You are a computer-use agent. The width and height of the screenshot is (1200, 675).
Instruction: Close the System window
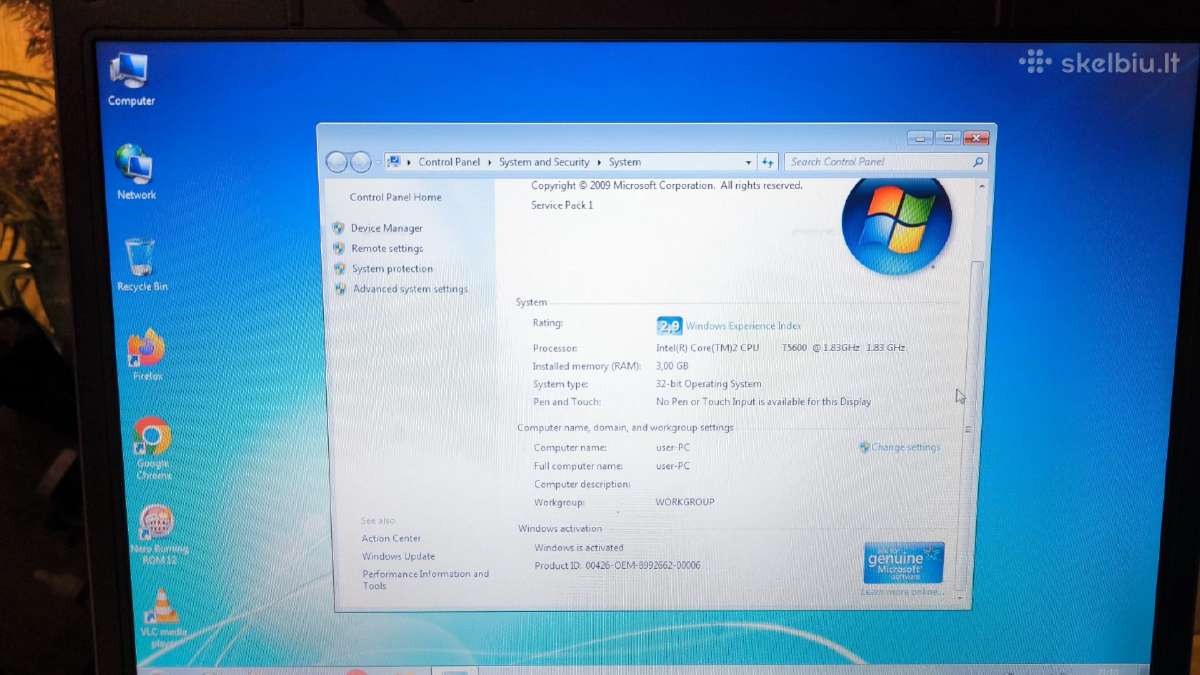click(x=976, y=138)
